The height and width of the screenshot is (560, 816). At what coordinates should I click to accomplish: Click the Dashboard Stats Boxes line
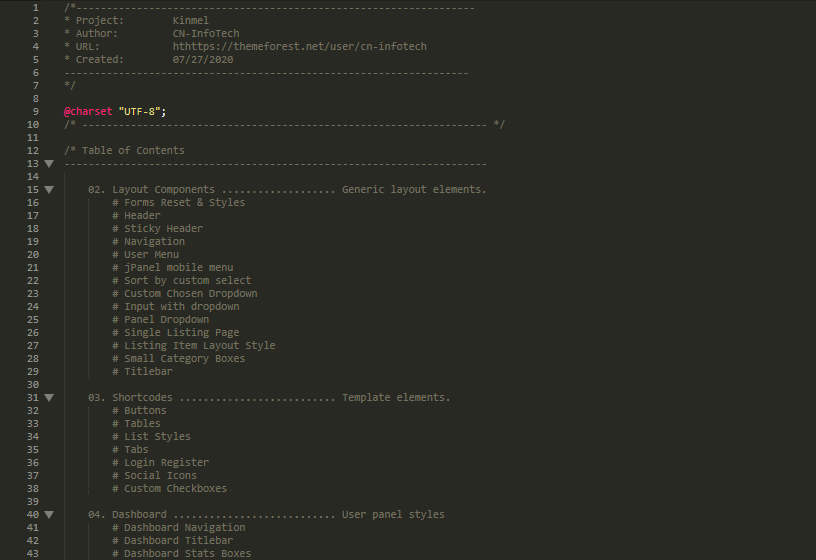click(x=182, y=553)
